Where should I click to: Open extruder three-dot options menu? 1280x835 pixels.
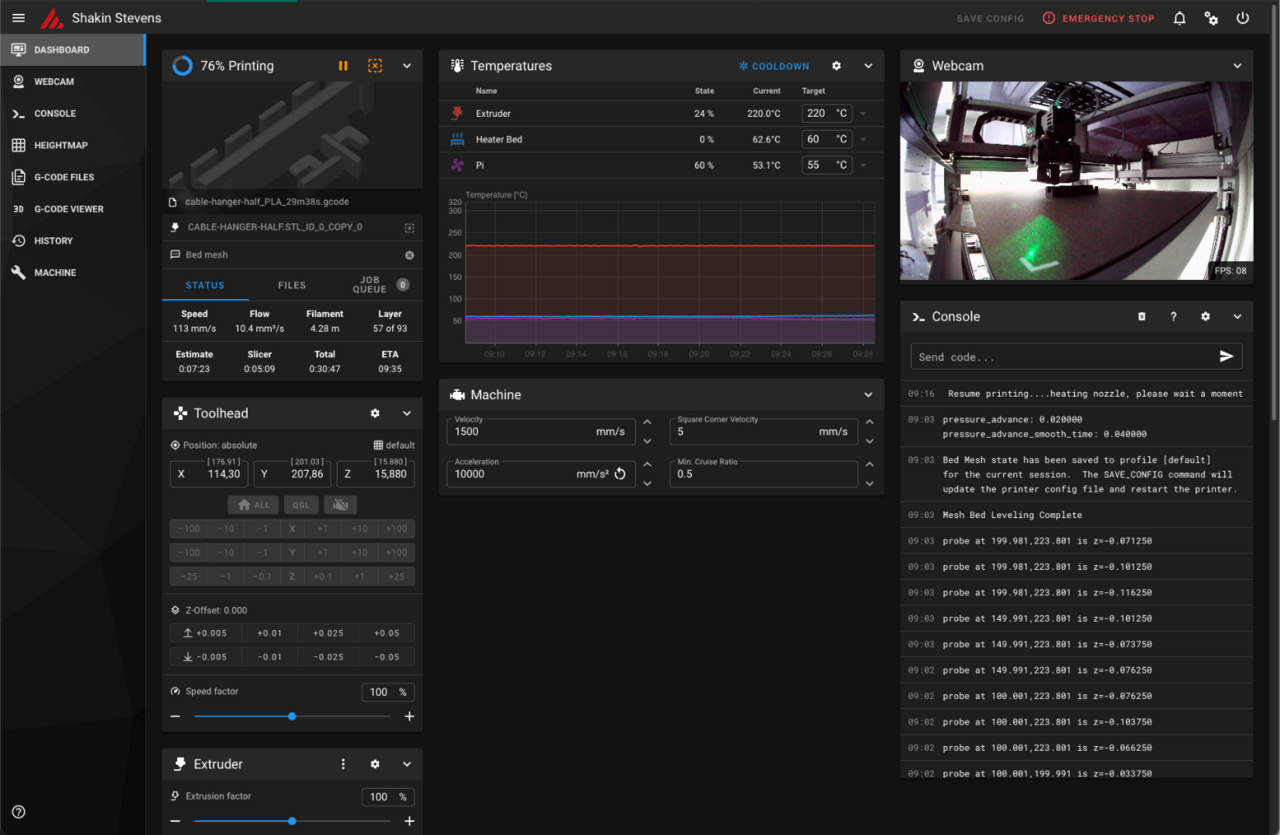click(x=343, y=764)
